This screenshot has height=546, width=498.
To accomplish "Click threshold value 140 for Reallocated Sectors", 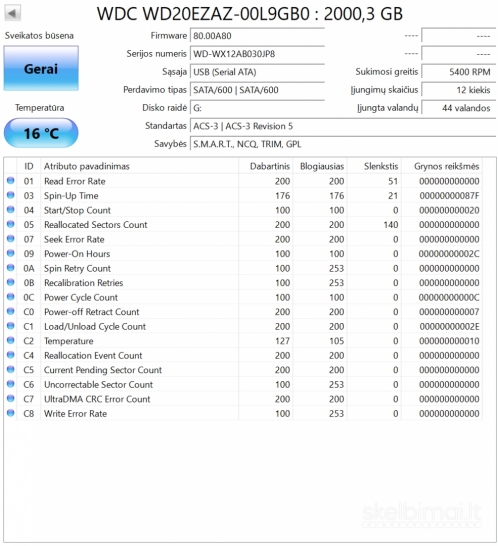I will coord(391,225).
